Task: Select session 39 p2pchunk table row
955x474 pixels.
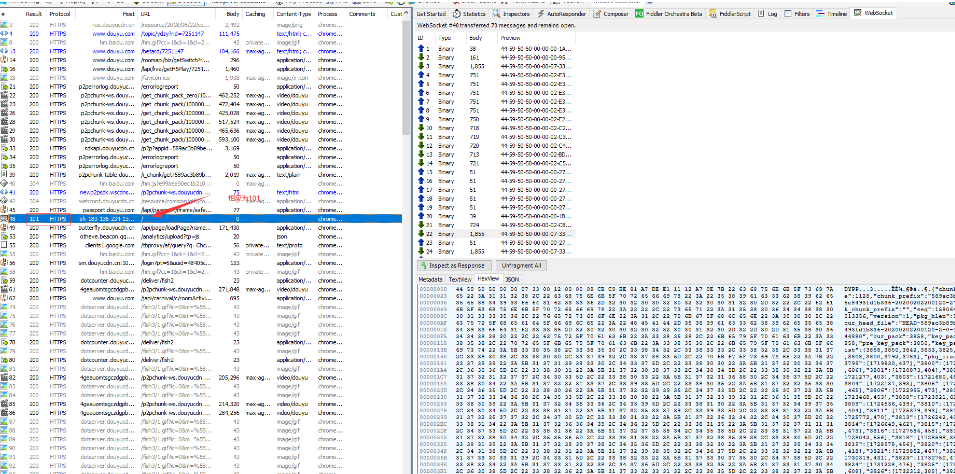Action: 201,174
